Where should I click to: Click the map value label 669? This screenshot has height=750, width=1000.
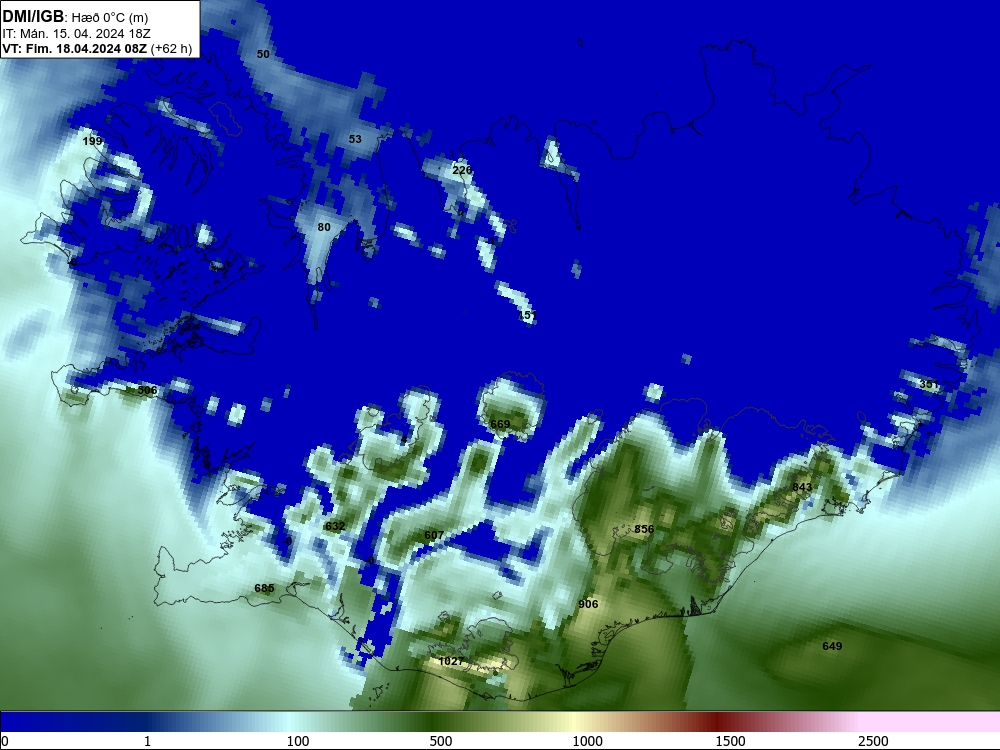[500, 424]
